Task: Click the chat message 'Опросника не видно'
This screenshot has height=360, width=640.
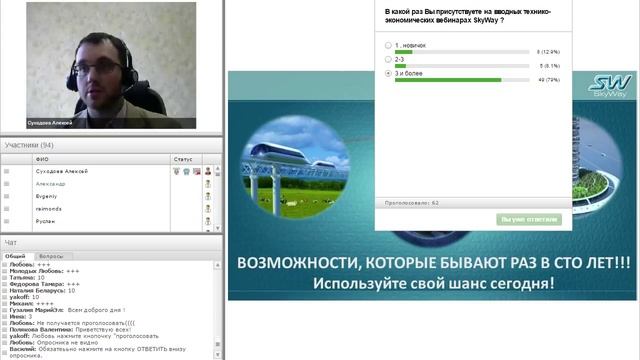Action: [67, 343]
